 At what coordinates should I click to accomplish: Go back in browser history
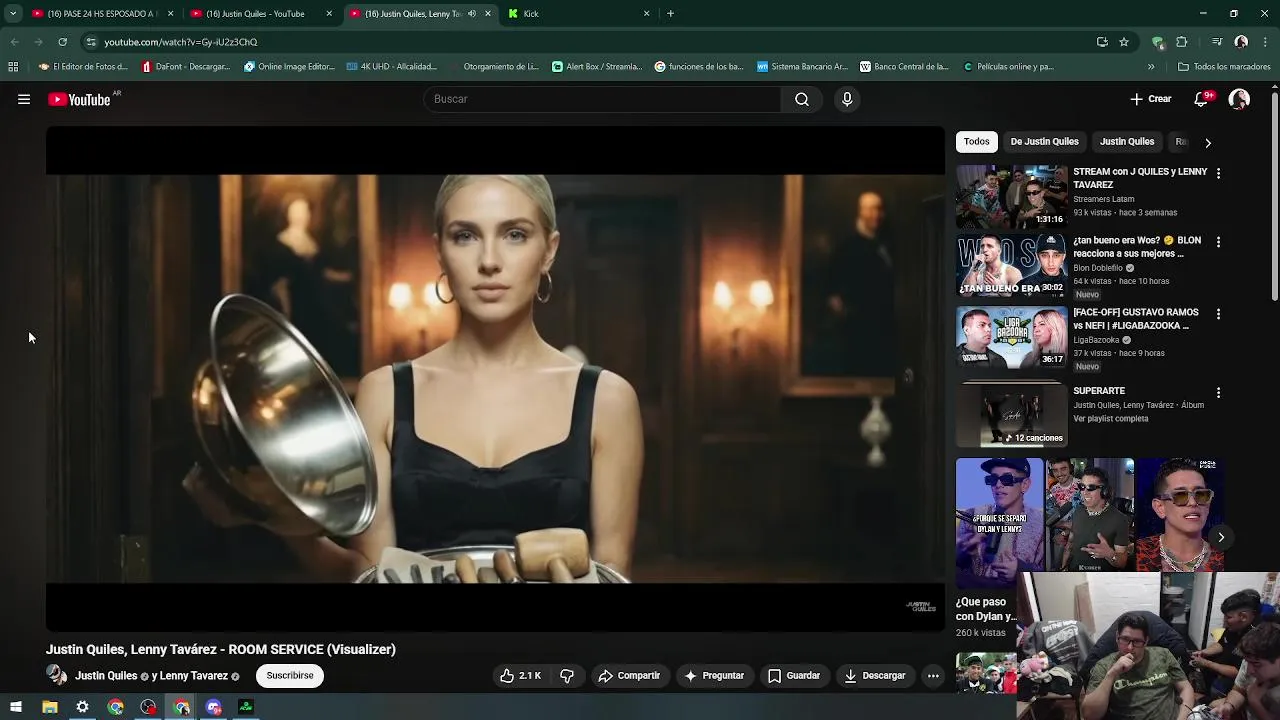(x=14, y=42)
